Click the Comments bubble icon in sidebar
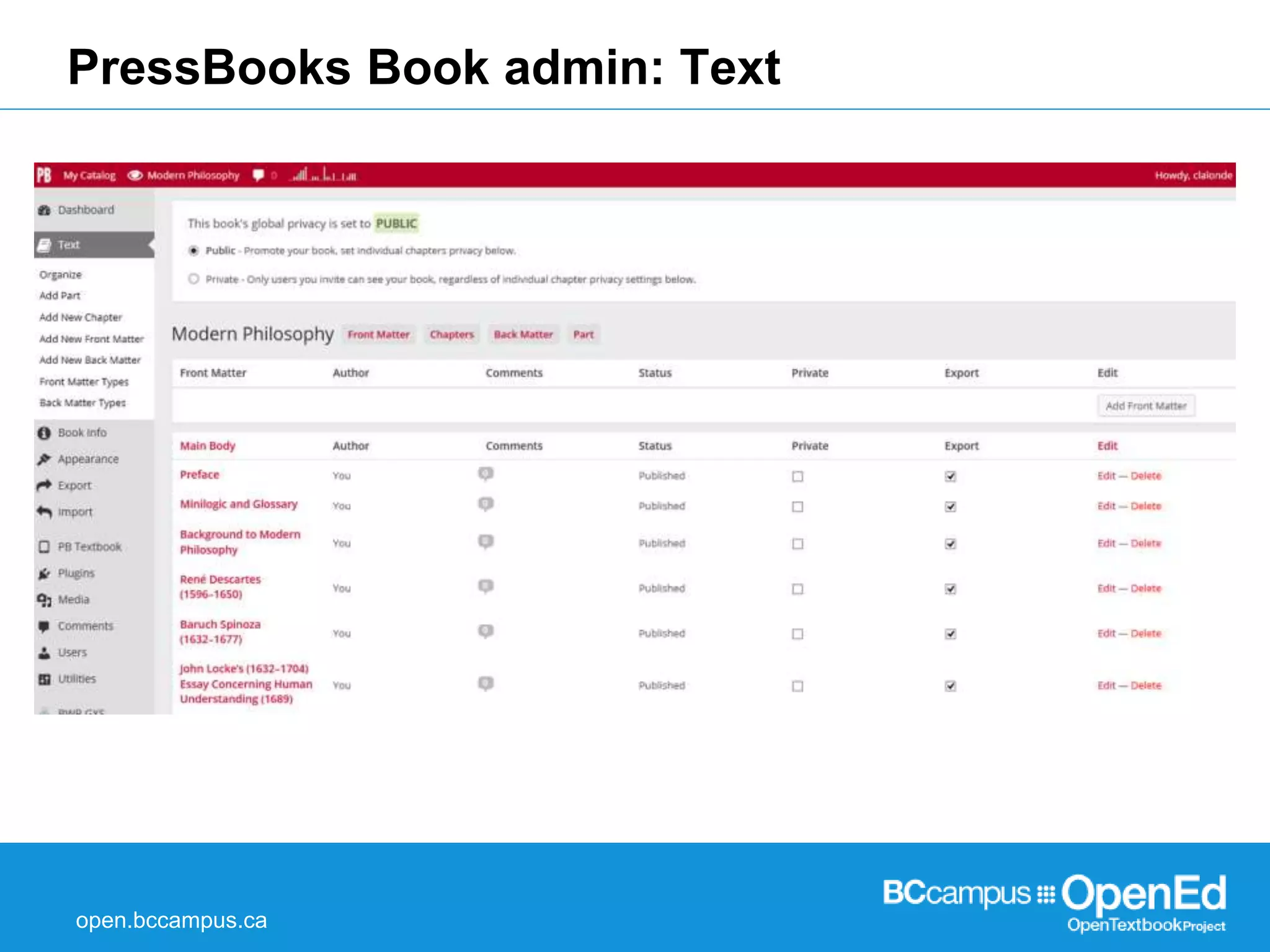This screenshot has height=952, width=1270. tap(44, 626)
